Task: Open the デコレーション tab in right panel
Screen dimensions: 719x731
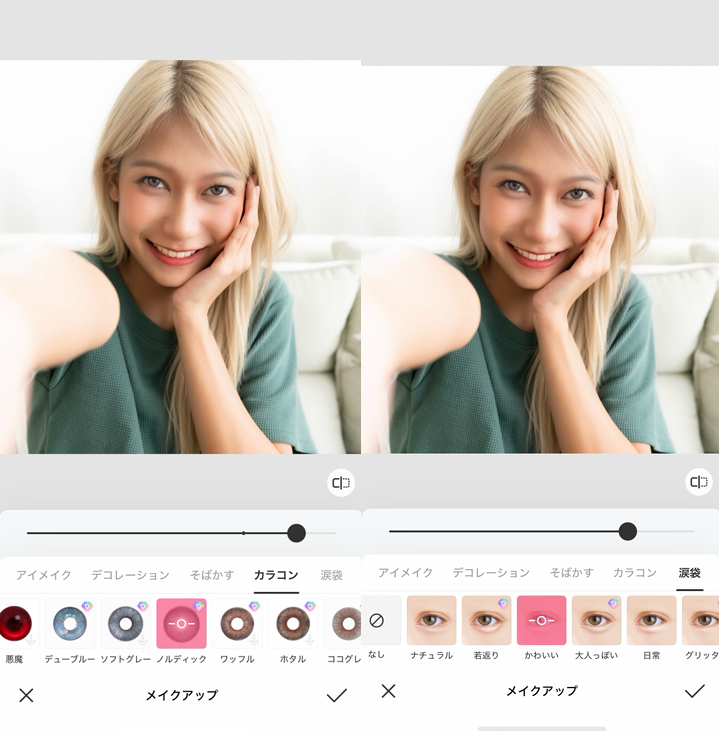Action: pyautogui.click(x=491, y=572)
